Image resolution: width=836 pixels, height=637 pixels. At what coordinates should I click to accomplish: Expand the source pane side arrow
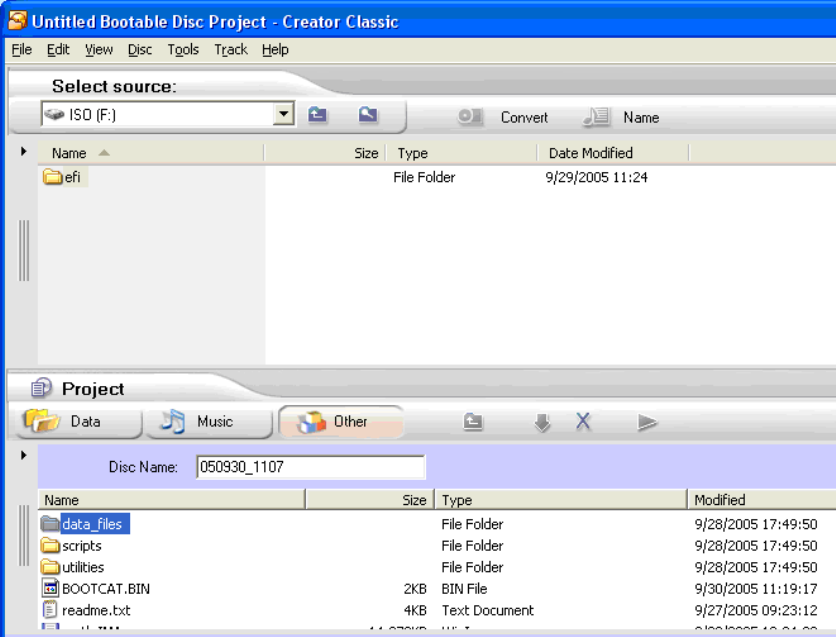click(23, 153)
